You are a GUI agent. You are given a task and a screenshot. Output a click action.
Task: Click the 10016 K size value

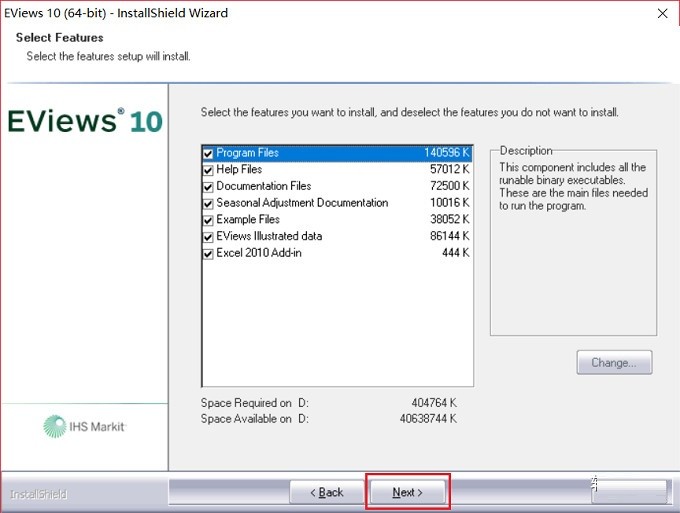pos(450,203)
